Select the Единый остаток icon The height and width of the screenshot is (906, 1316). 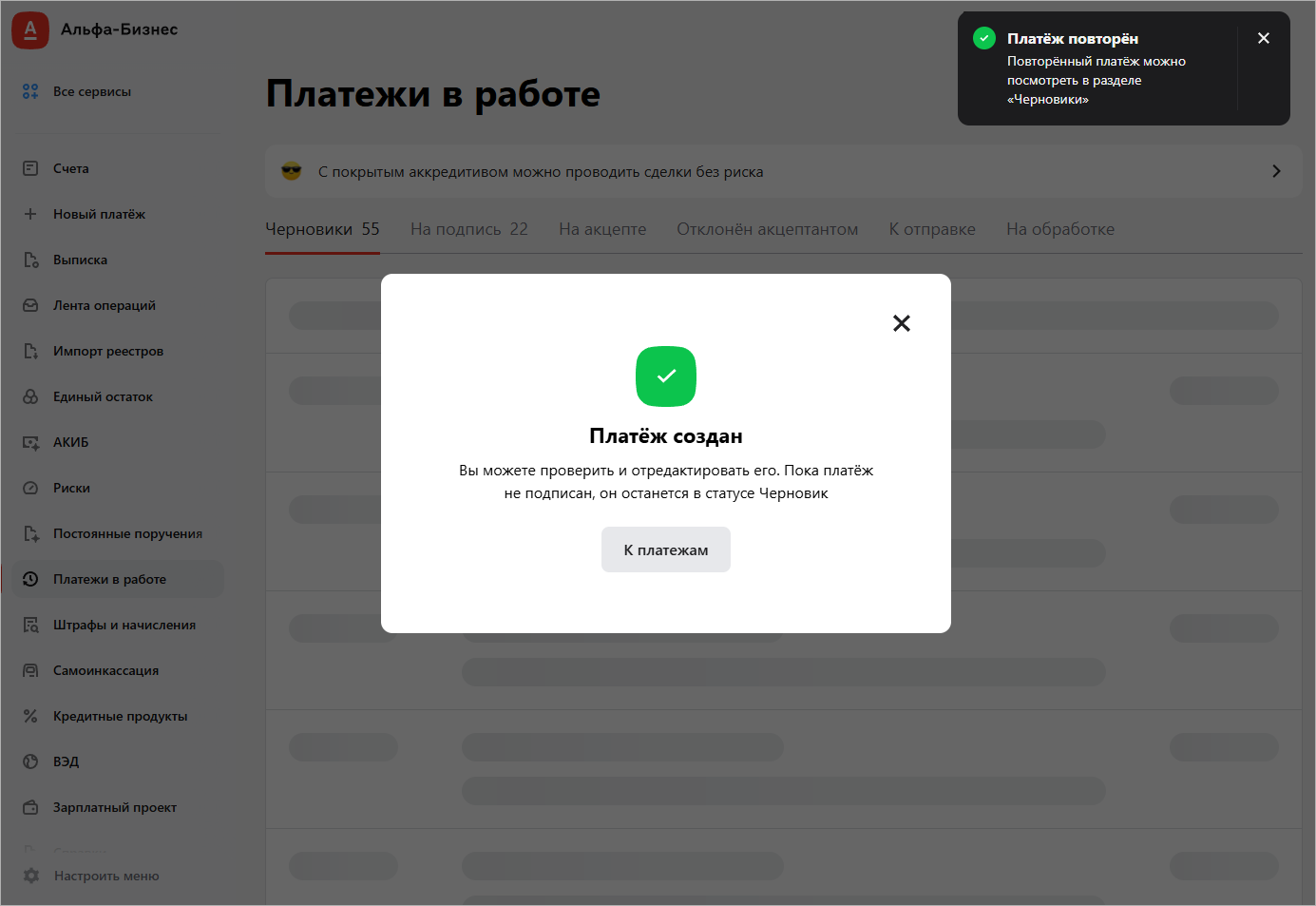(x=30, y=396)
